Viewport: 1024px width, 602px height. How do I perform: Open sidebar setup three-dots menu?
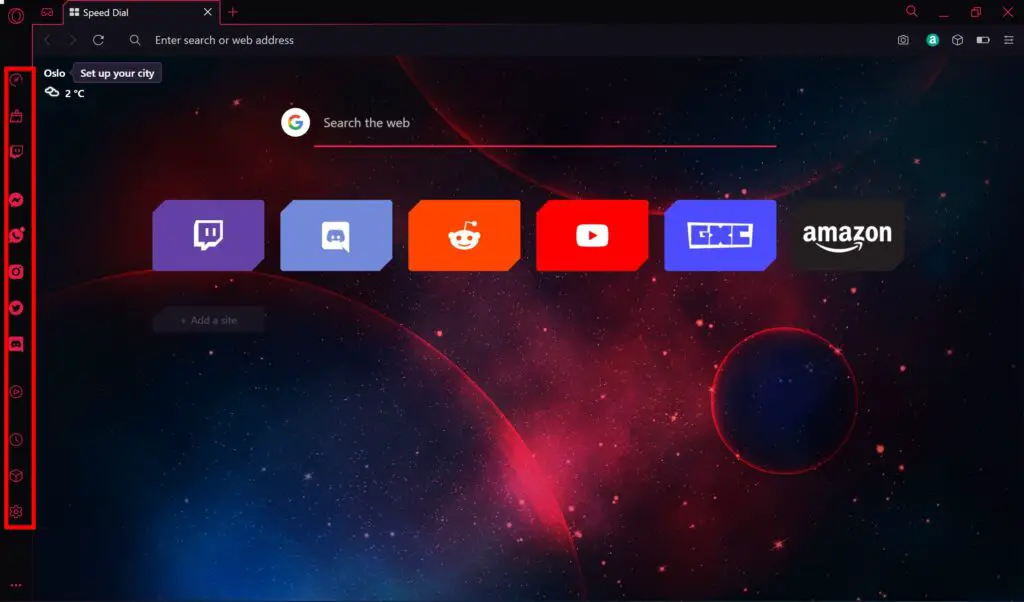tap(16, 586)
